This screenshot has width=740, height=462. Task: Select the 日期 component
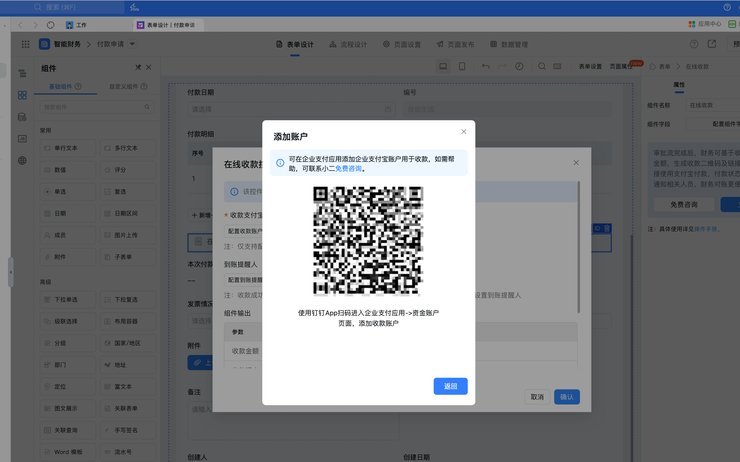[67, 213]
